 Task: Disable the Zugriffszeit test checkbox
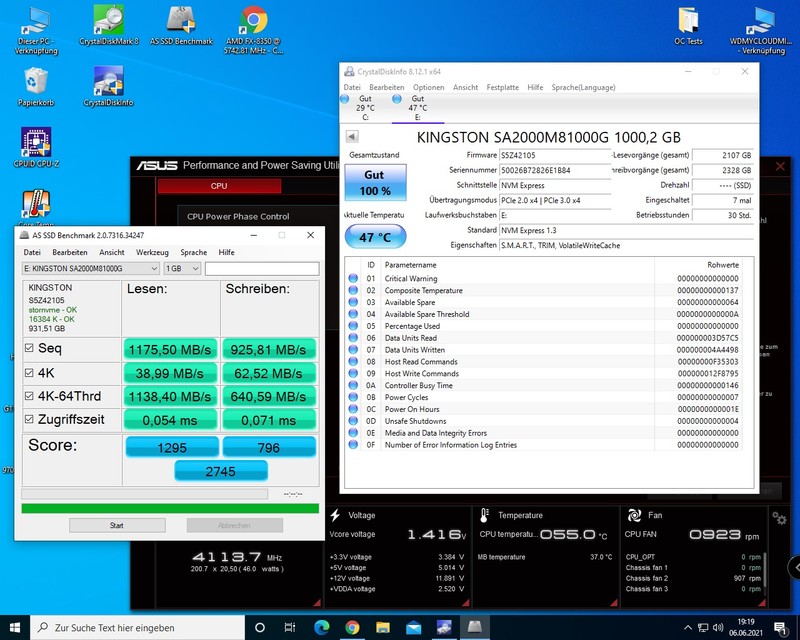click(29, 418)
